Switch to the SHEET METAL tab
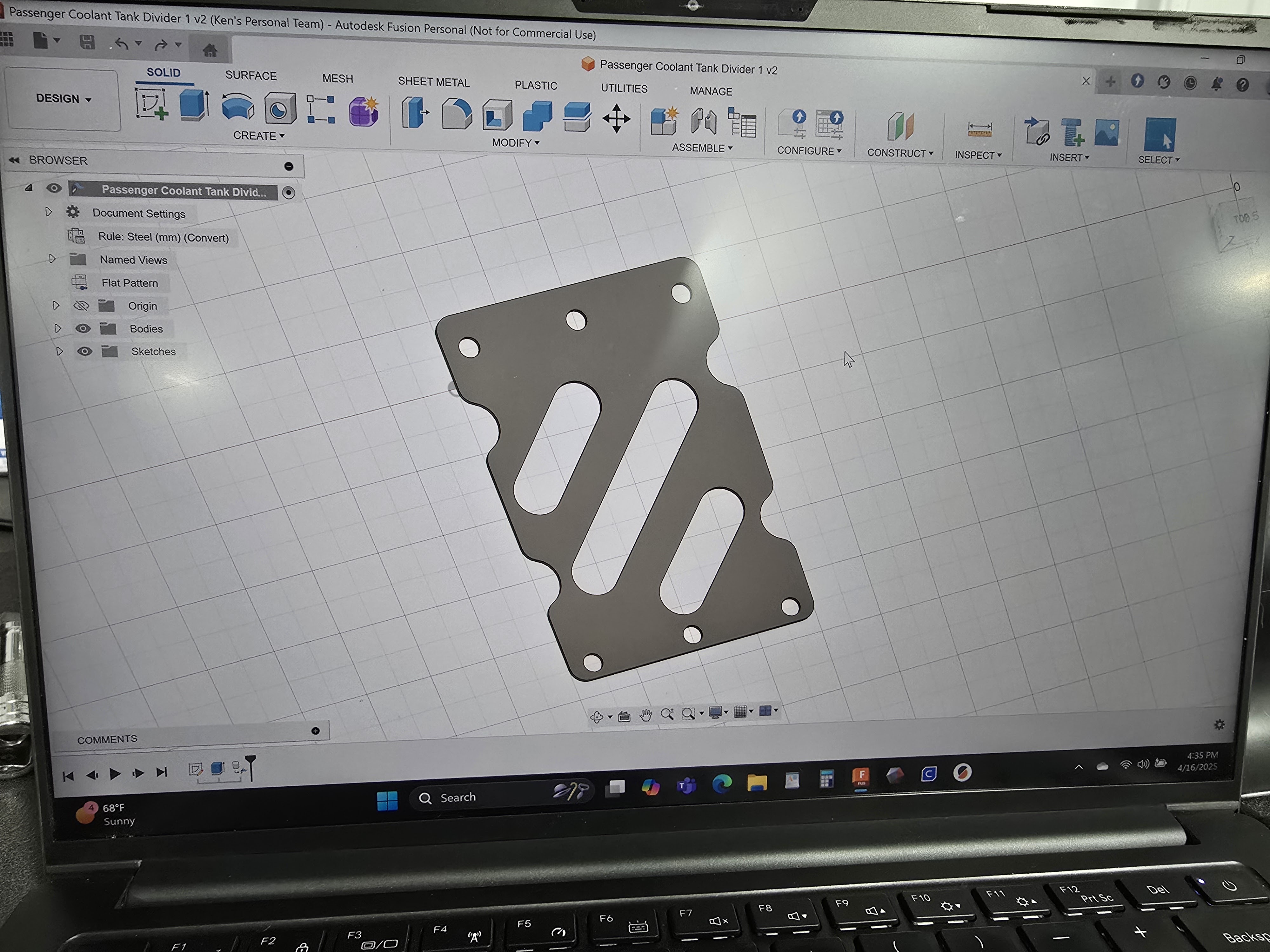 [x=433, y=82]
